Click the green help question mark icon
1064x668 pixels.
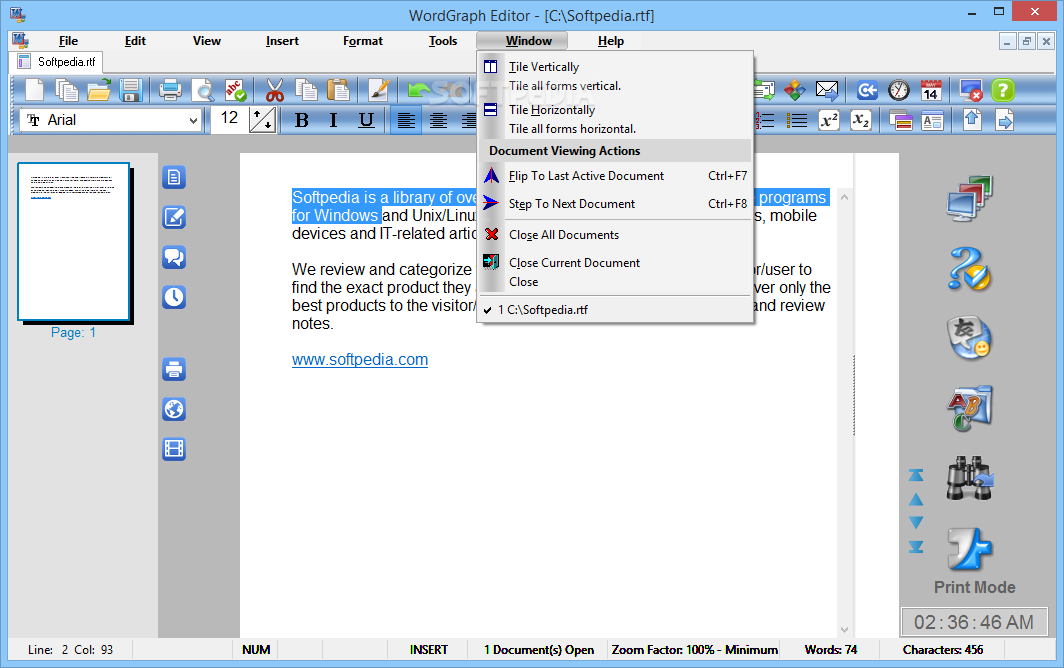coord(1002,90)
